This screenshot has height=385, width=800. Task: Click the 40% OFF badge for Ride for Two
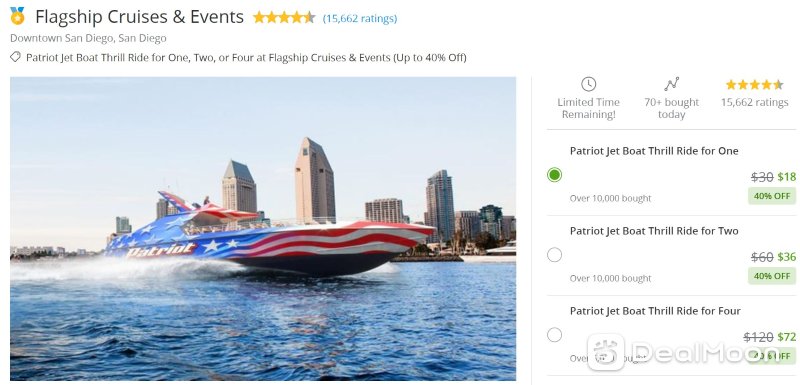[772, 276]
